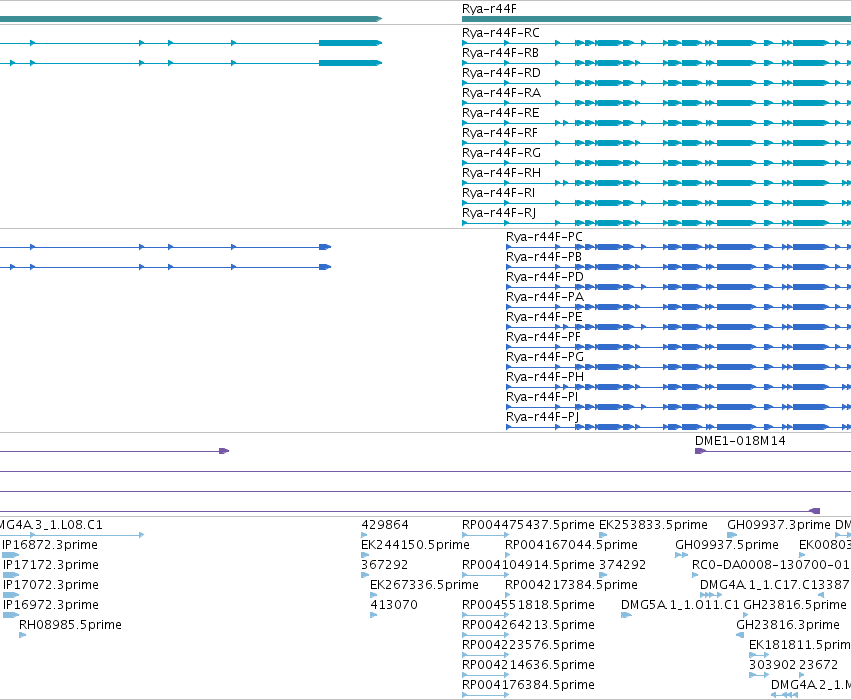Select EST 374292
Viewport: 851px width, 700px height.
click(x=623, y=565)
